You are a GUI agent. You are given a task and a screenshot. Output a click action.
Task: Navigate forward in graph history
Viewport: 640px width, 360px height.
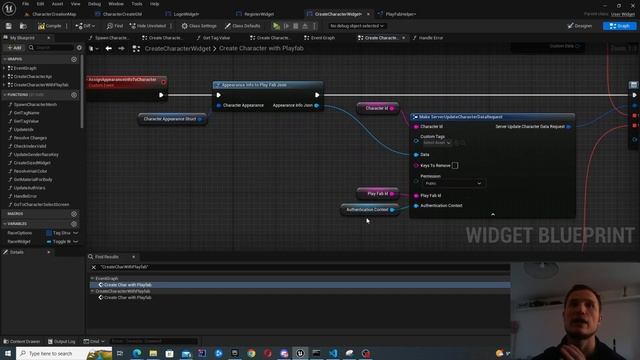coord(121,49)
